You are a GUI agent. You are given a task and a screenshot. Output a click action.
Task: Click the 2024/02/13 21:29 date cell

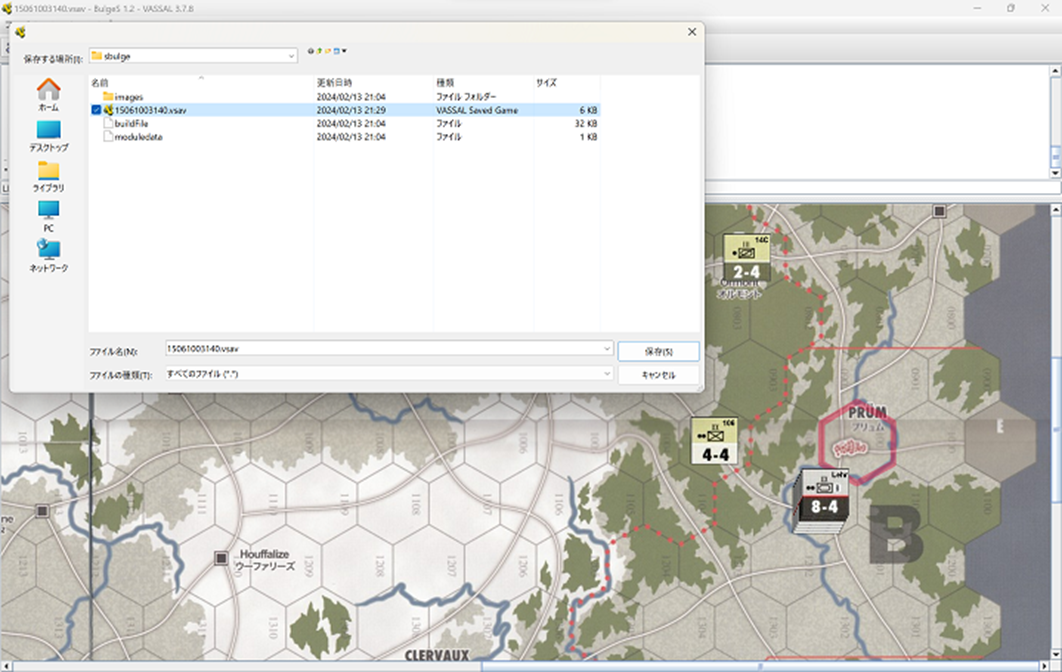(x=351, y=110)
